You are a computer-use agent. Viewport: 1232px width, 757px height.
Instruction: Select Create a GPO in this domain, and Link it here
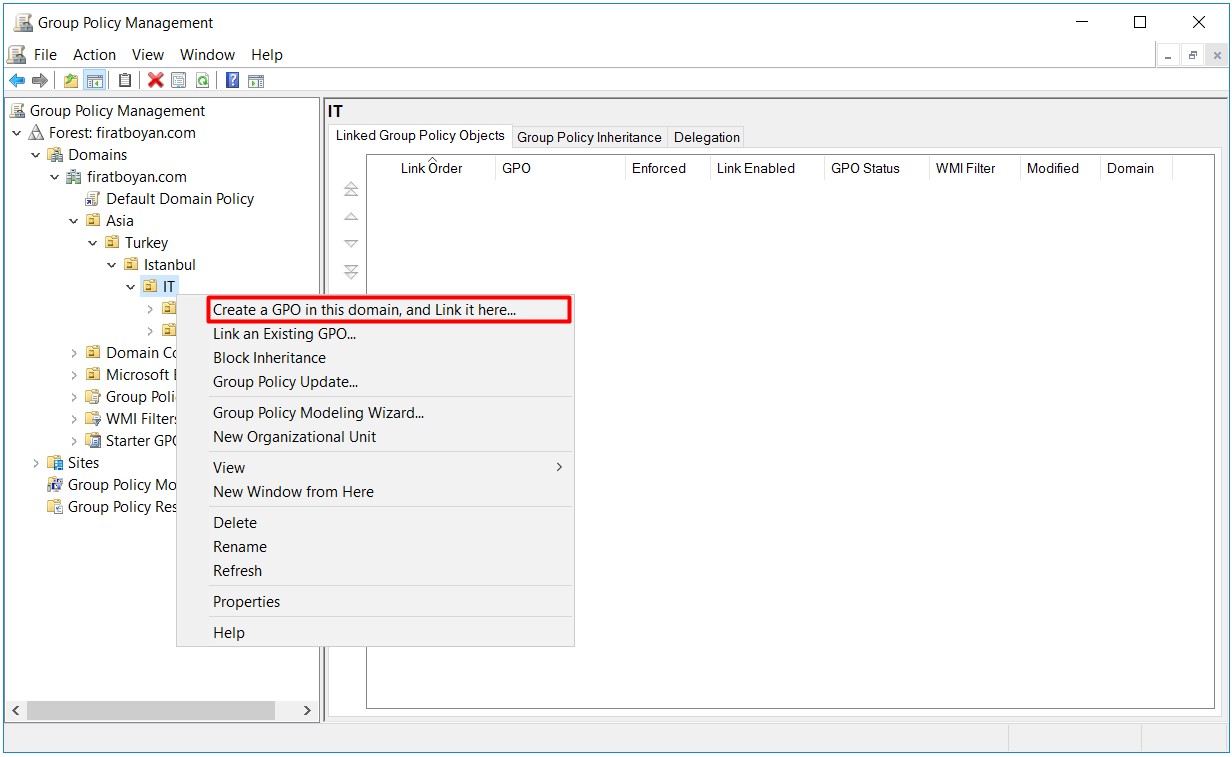(389, 310)
